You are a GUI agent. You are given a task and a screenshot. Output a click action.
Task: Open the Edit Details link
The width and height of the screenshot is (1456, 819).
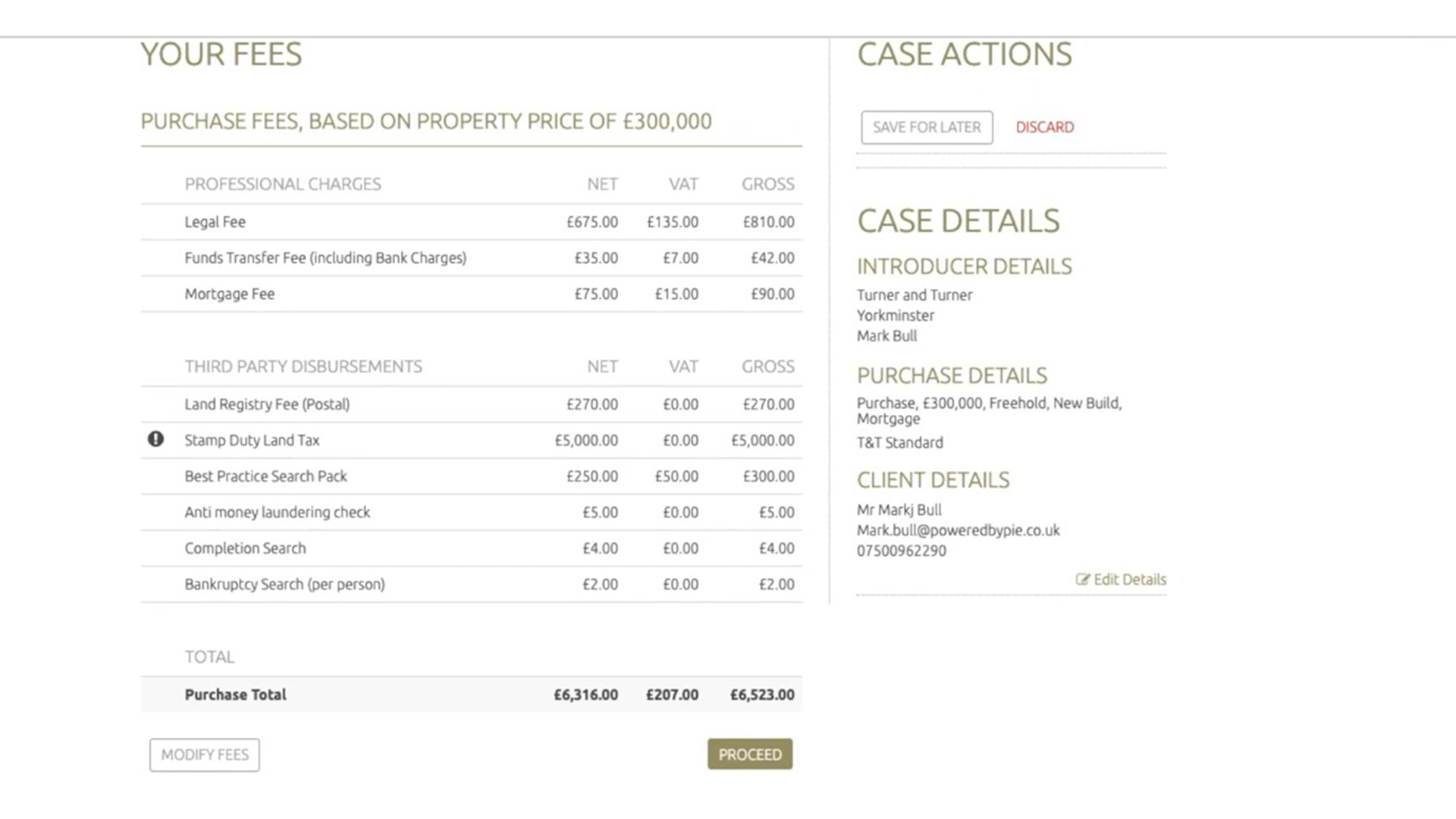click(x=1129, y=579)
